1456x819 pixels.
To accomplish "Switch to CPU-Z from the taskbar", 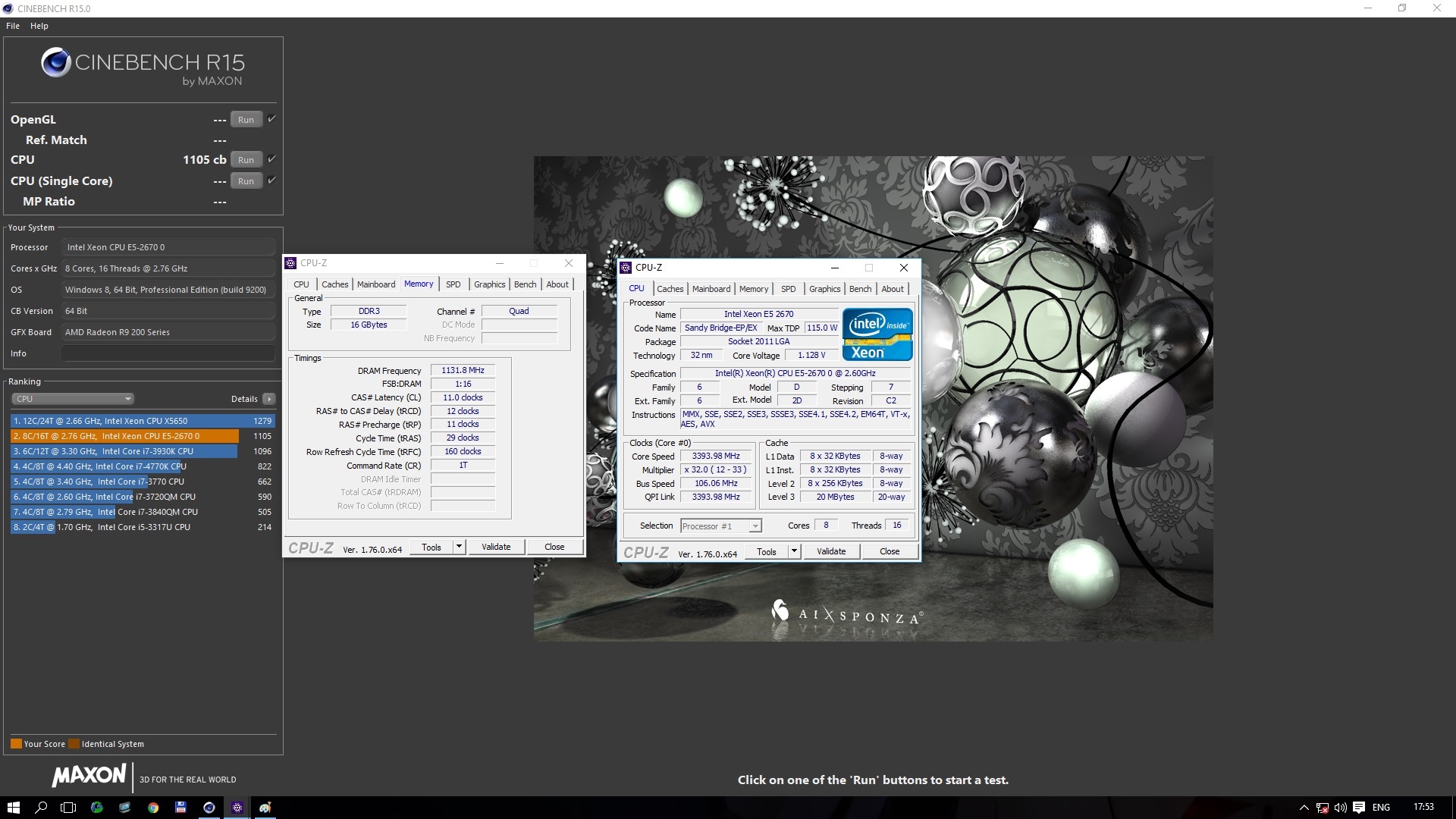I will coord(237,808).
